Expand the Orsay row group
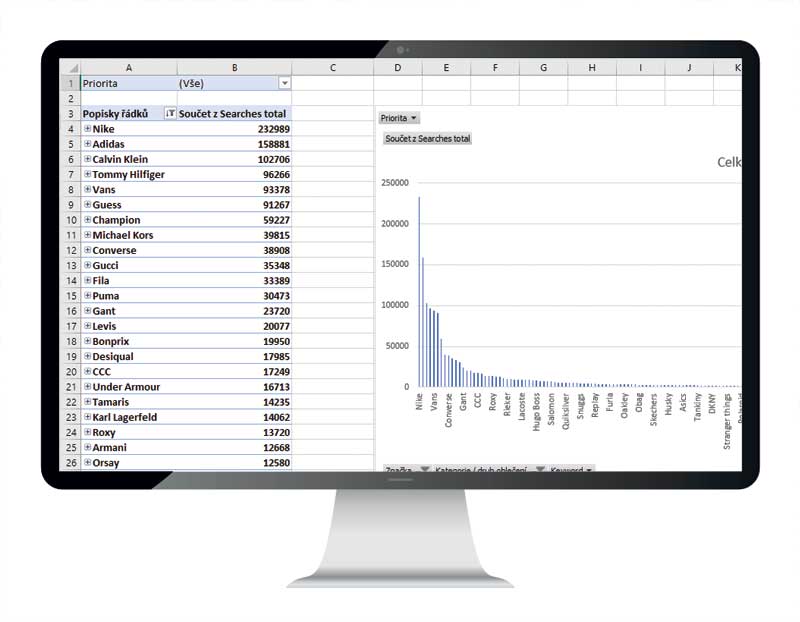This screenshot has height=622, width=800. (x=87, y=462)
